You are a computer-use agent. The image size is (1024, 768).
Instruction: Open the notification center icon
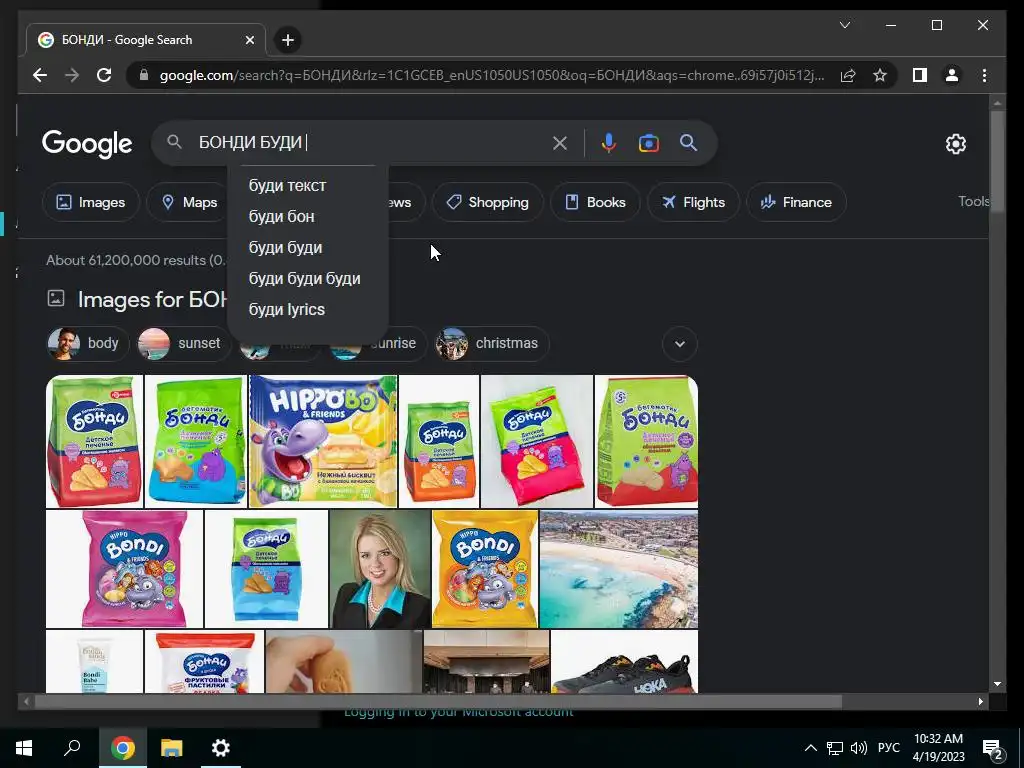tap(993, 750)
